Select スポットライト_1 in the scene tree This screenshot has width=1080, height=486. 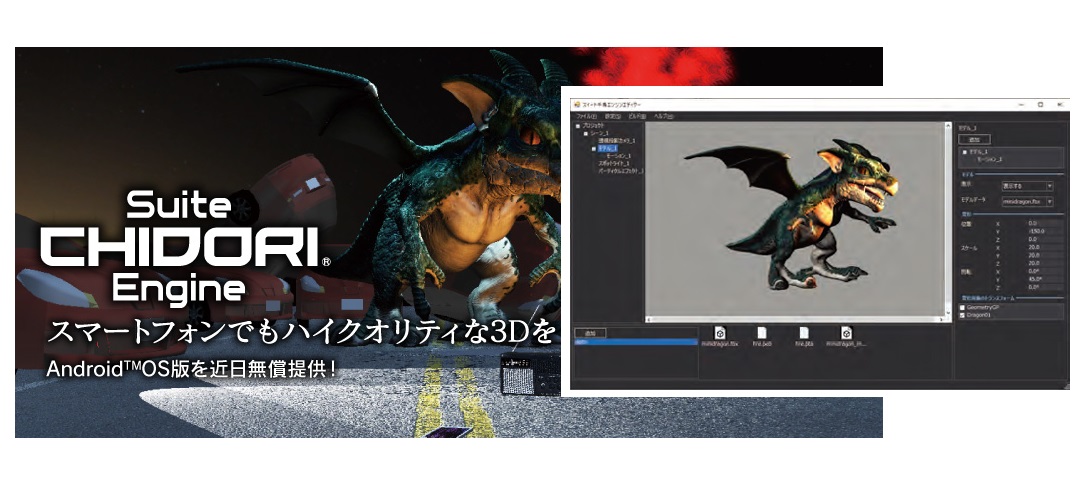click(x=614, y=163)
